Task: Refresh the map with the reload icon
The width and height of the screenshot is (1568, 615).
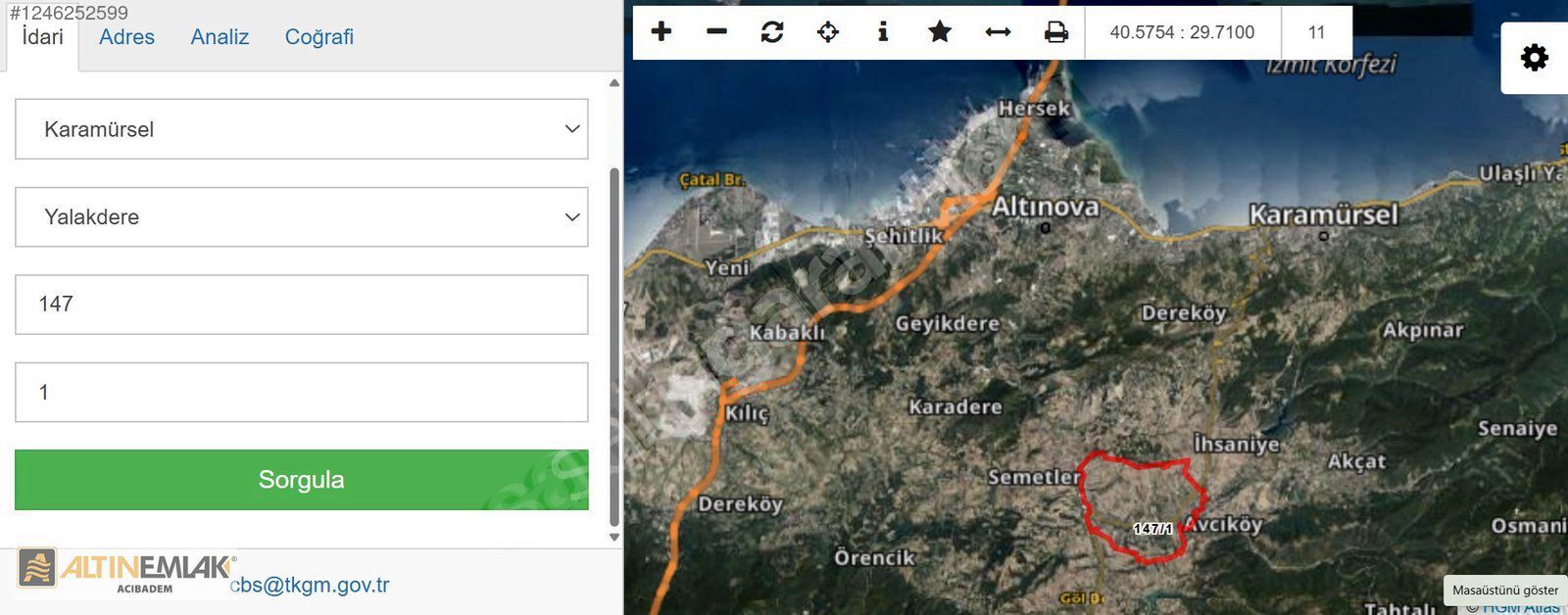Action: [x=772, y=32]
